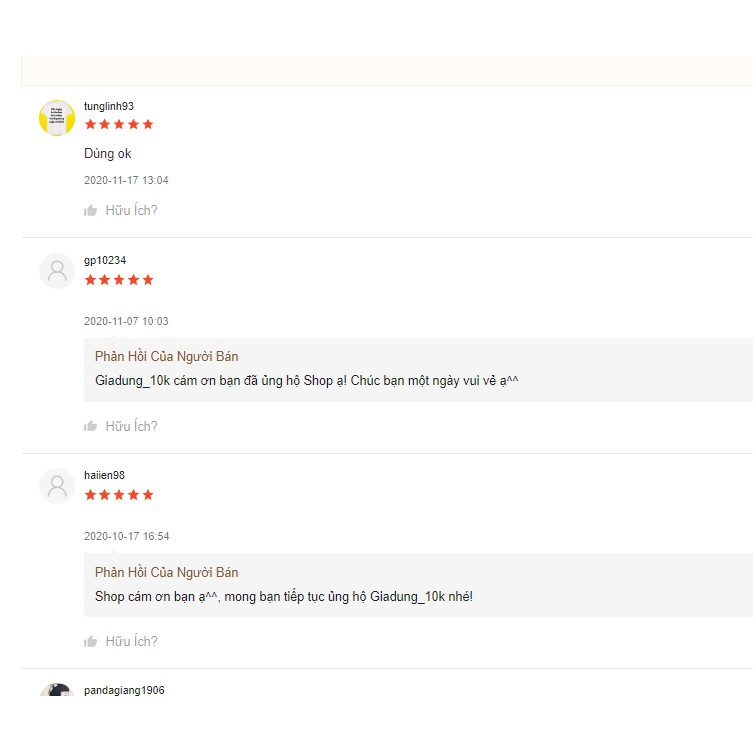Click thumbs-up icon under haiien98's review
Screen dimensions: 753x753
click(91, 641)
